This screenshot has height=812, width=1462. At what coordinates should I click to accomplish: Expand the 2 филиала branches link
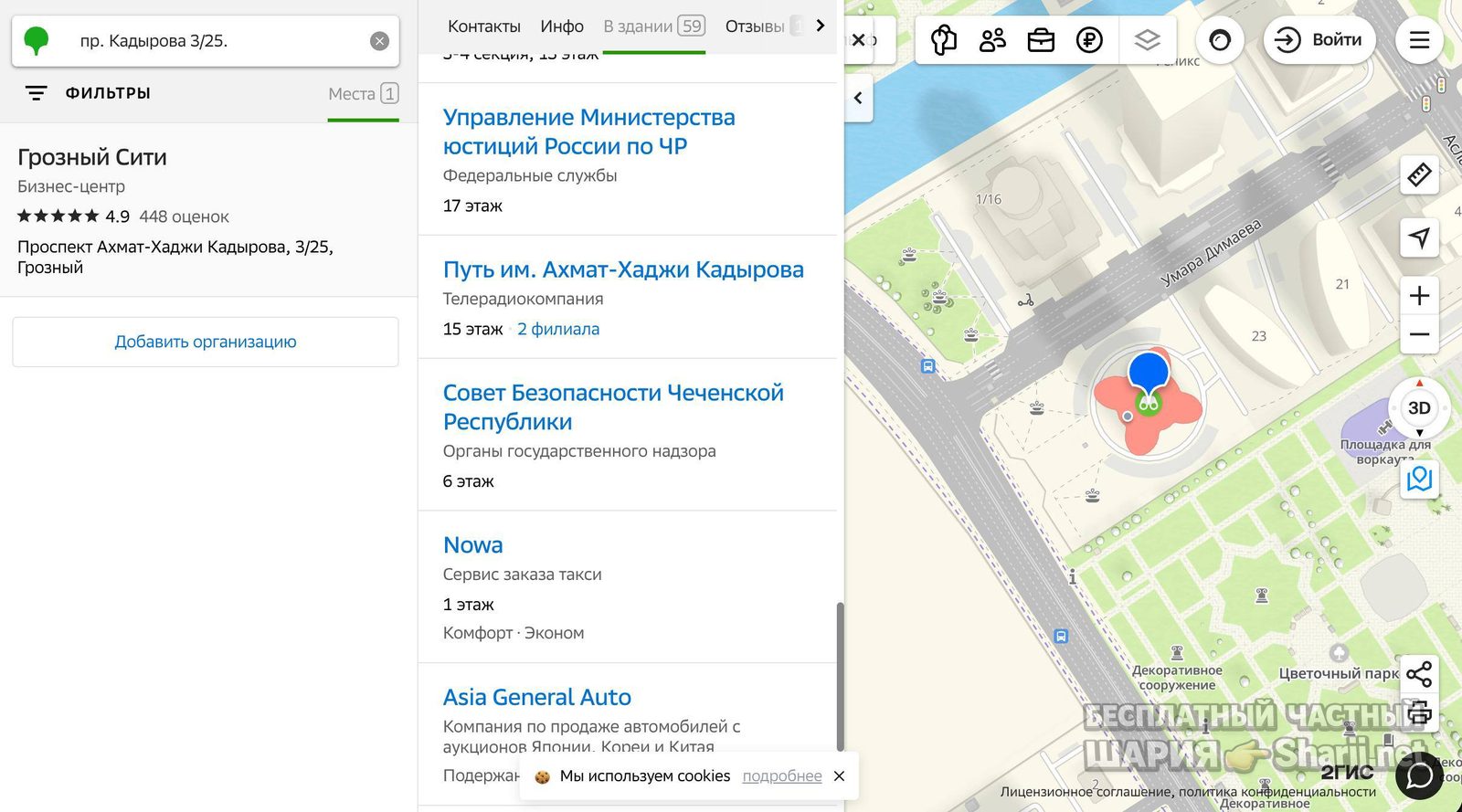pos(558,329)
